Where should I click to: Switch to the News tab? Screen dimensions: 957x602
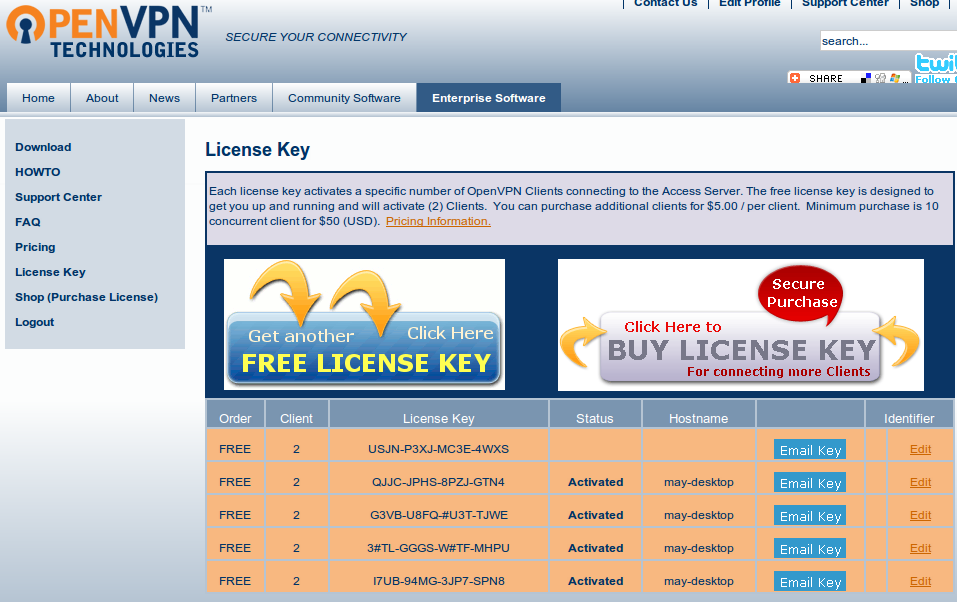pyautogui.click(x=164, y=98)
